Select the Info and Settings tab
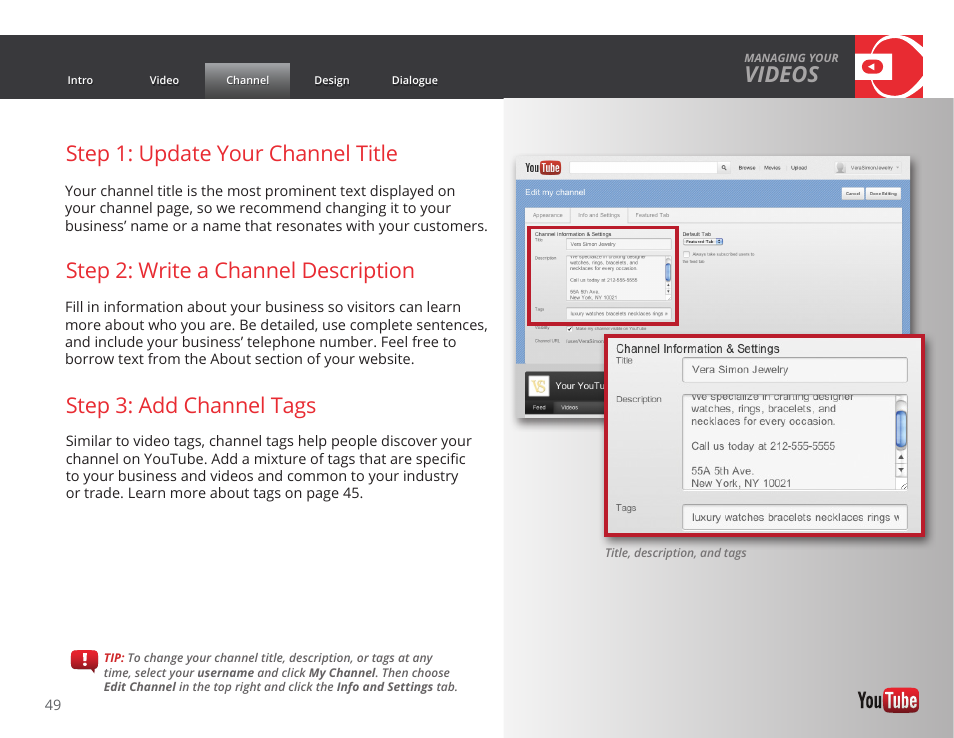This screenshot has height=738, width=954. pos(599,215)
